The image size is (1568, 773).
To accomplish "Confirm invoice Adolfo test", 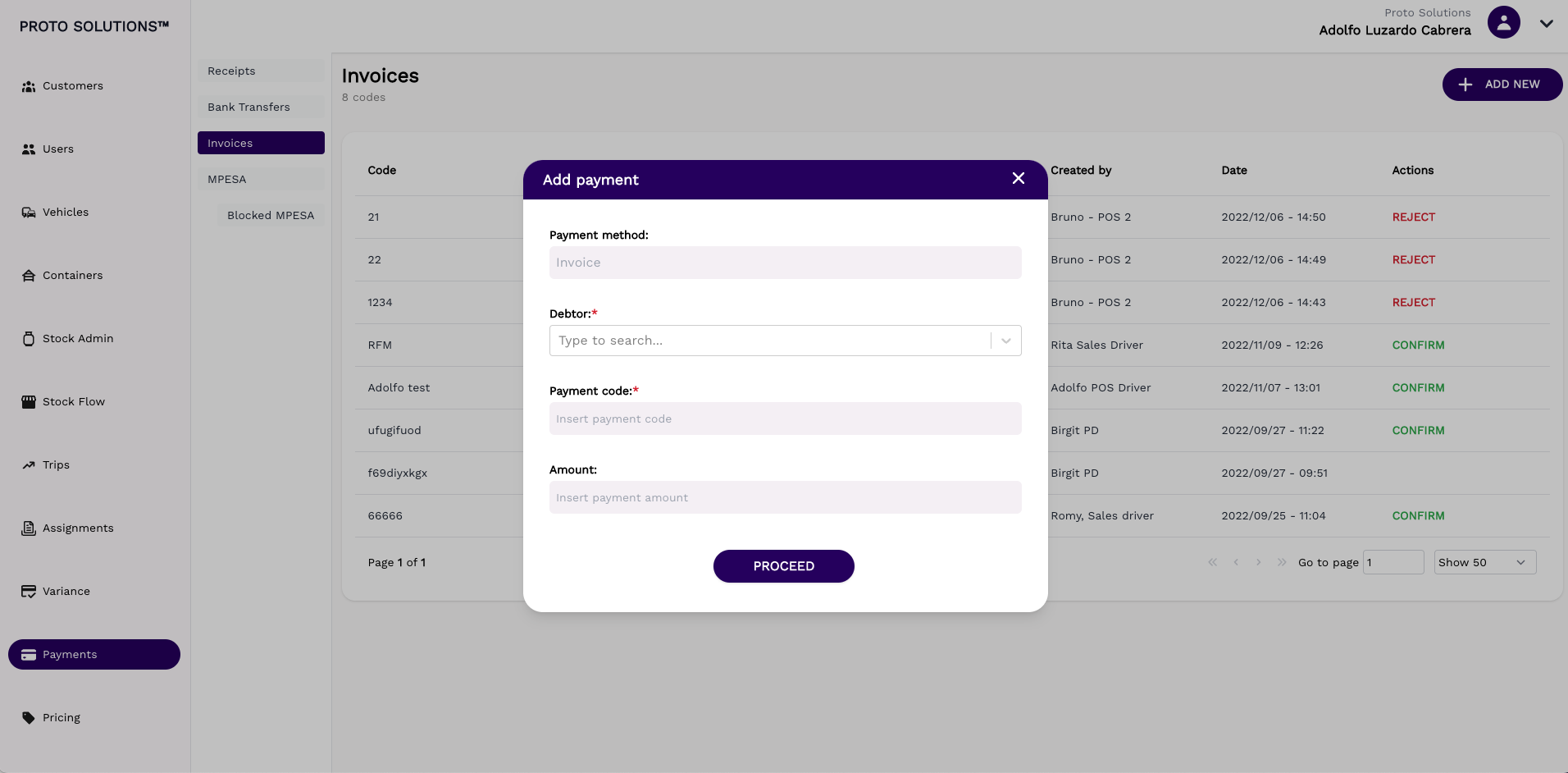I will pyautogui.click(x=1418, y=388).
